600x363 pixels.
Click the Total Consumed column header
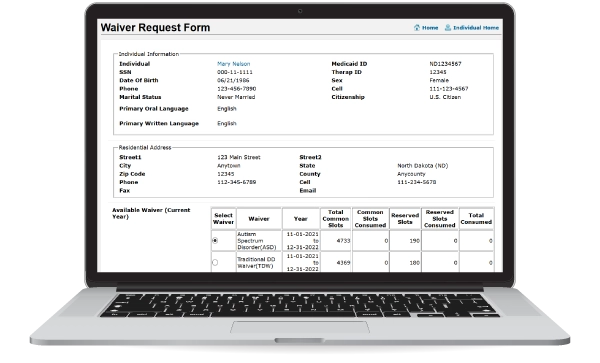[x=476, y=218]
